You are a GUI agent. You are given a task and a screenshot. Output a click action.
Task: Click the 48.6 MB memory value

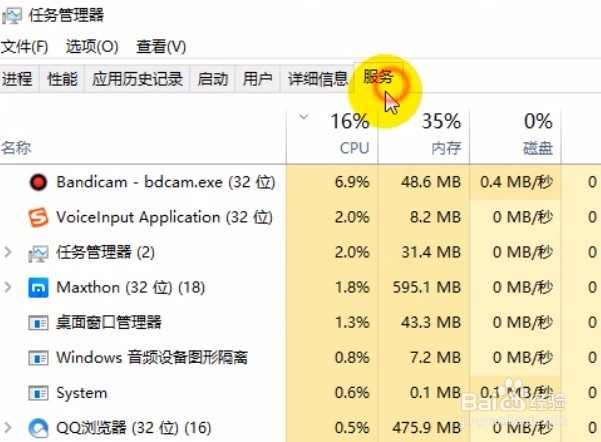pos(431,182)
